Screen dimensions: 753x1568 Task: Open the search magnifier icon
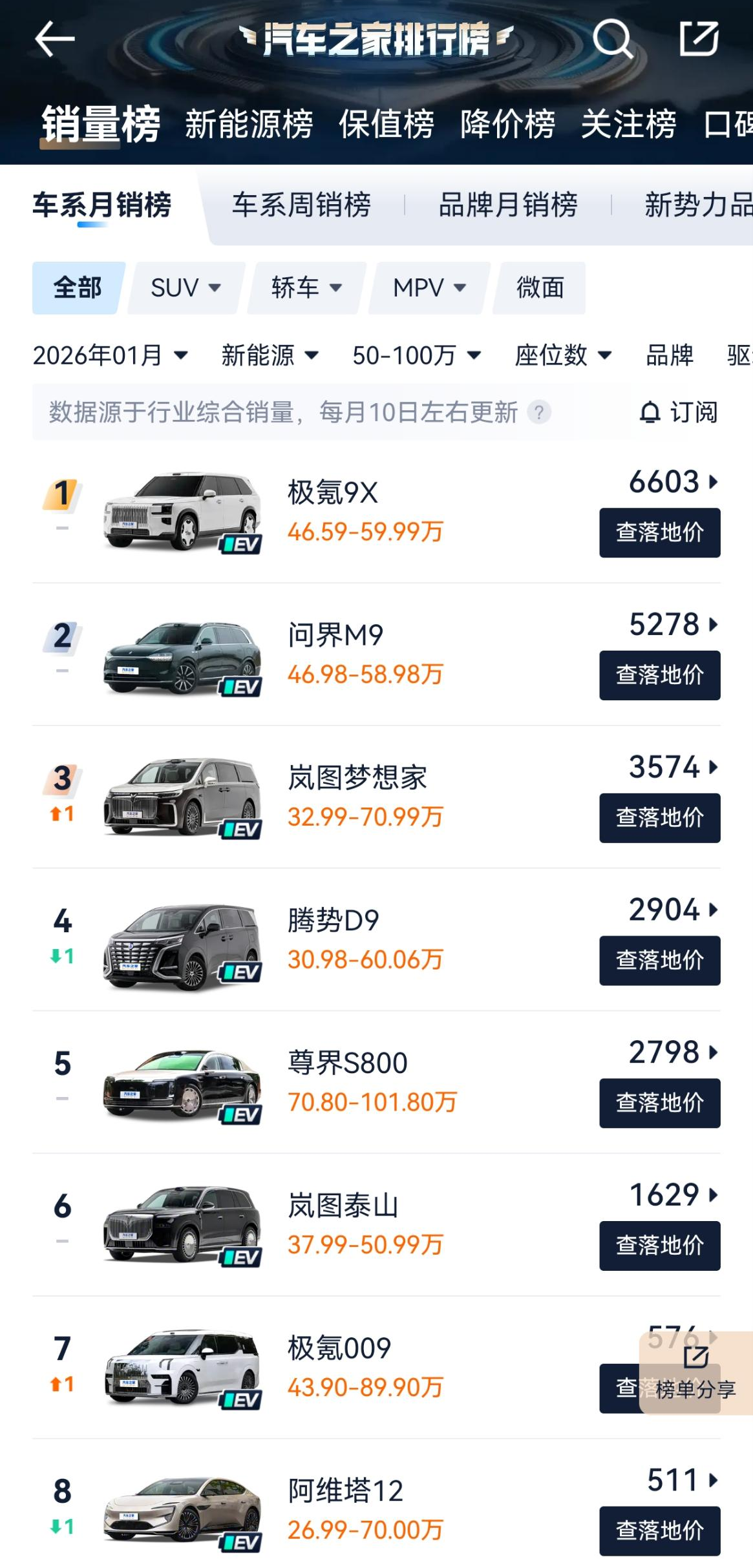(x=612, y=39)
